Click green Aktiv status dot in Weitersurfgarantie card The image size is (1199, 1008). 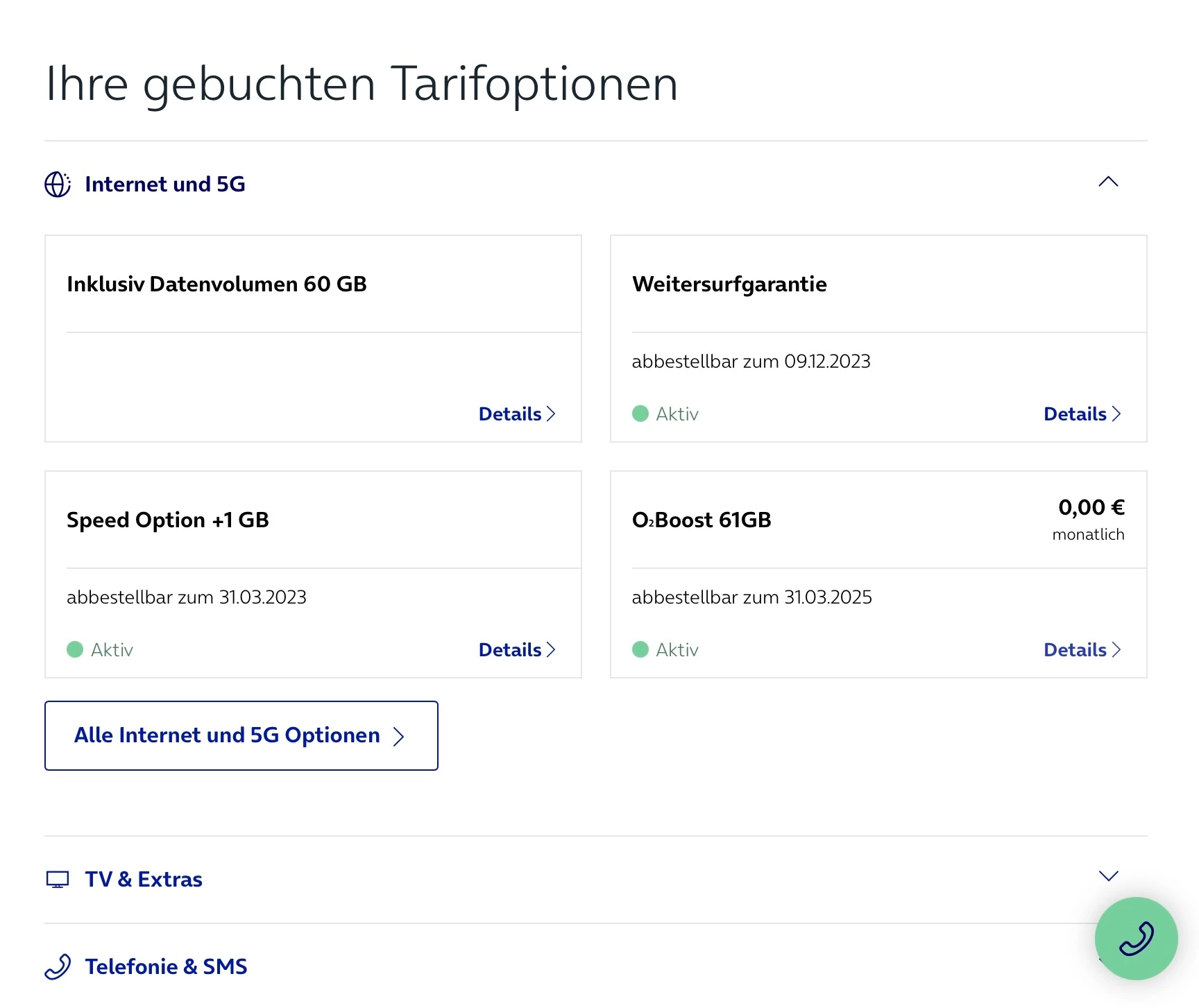coord(640,414)
